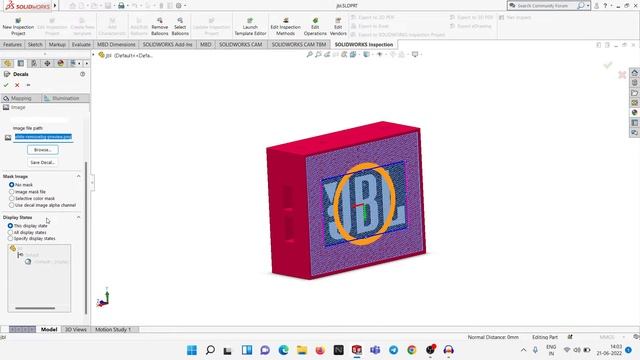The height and width of the screenshot is (360, 640).
Task: Collapse the Display States section
Action: pos(78,217)
